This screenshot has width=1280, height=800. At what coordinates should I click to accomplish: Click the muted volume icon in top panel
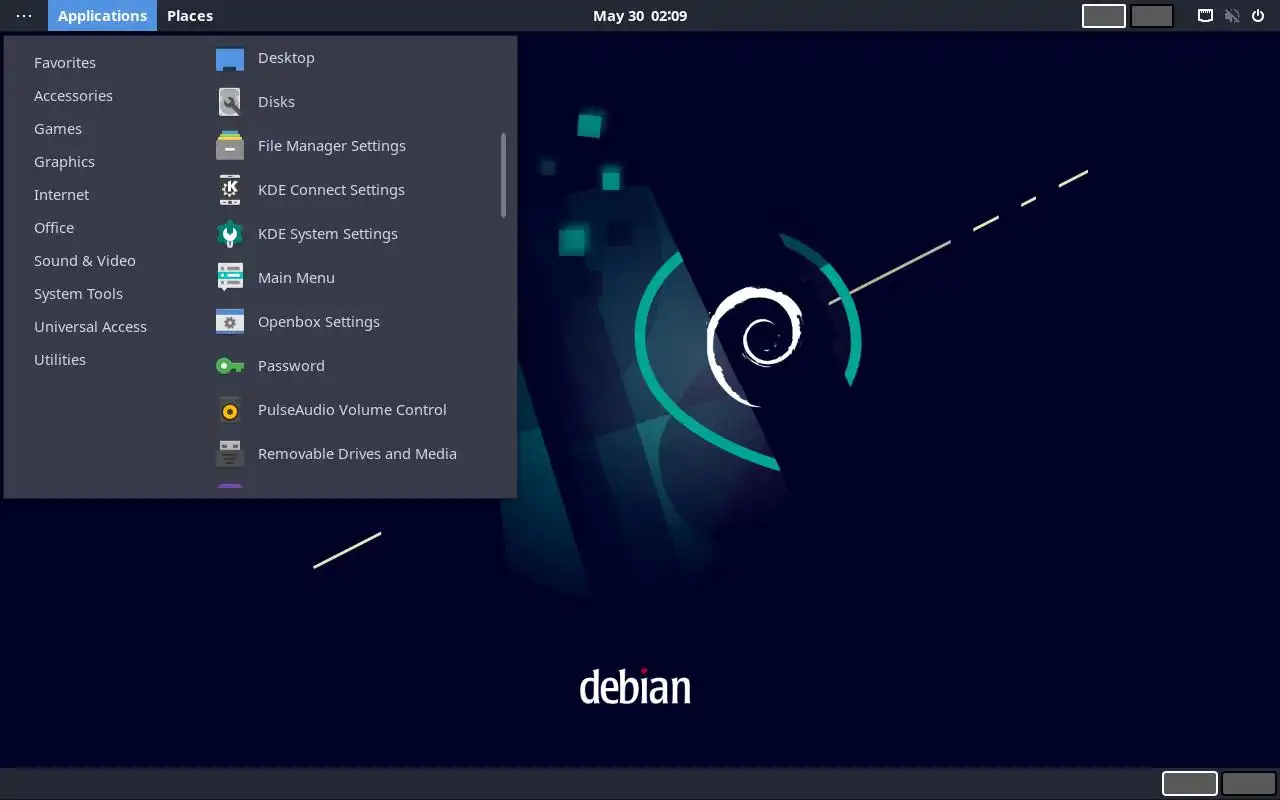(x=1232, y=16)
